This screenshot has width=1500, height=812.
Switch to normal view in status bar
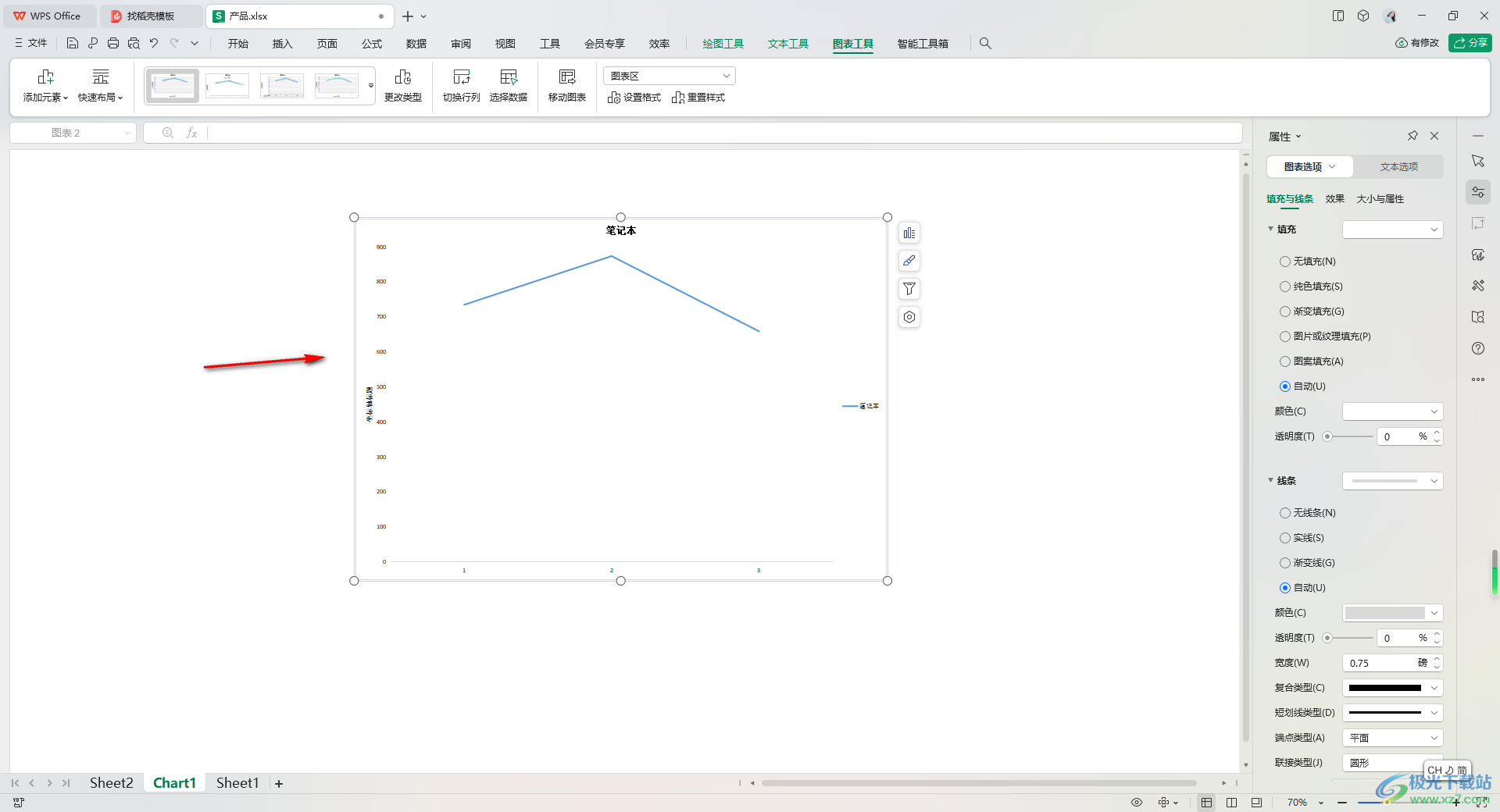(x=1207, y=803)
